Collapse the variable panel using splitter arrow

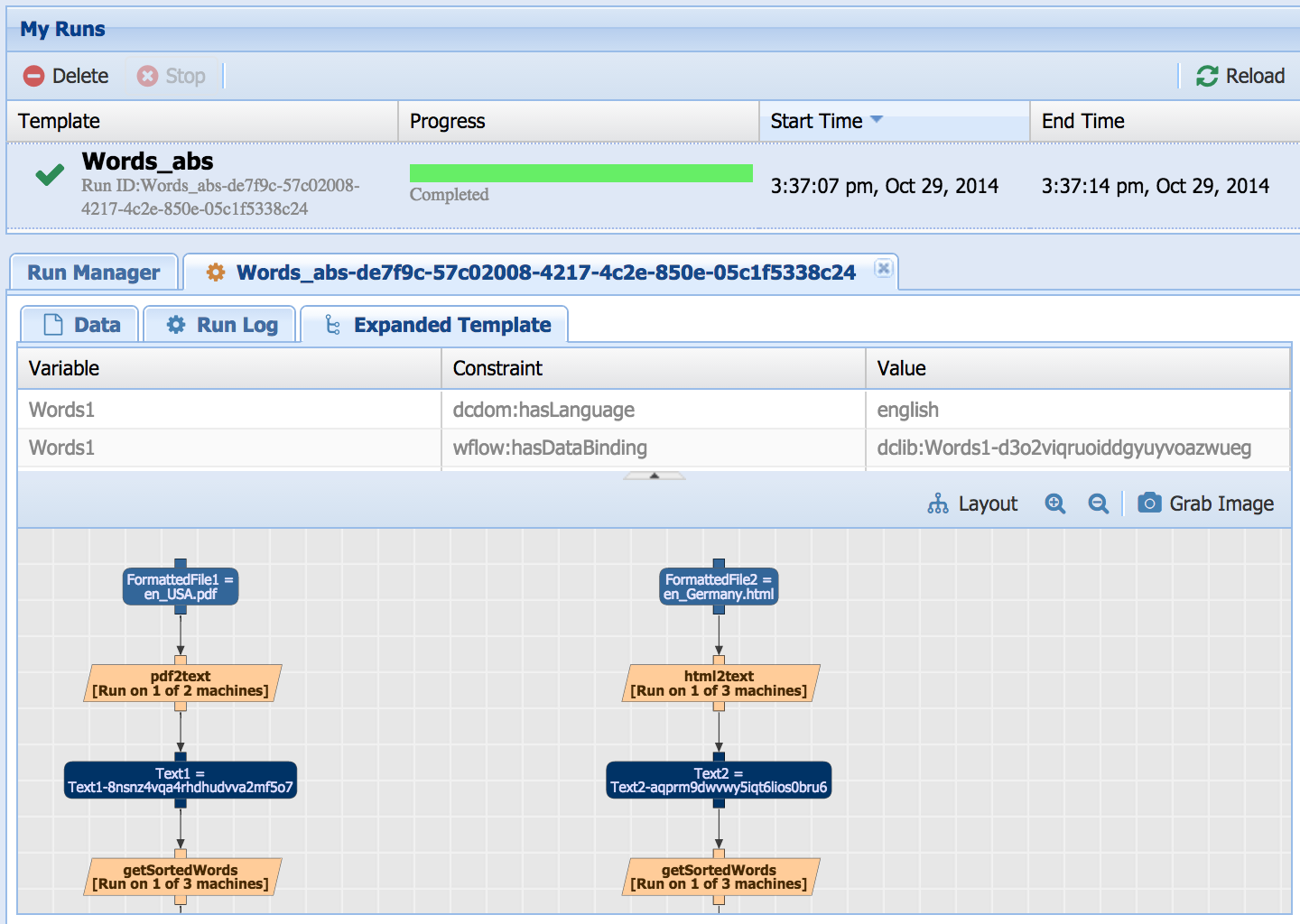tap(655, 475)
